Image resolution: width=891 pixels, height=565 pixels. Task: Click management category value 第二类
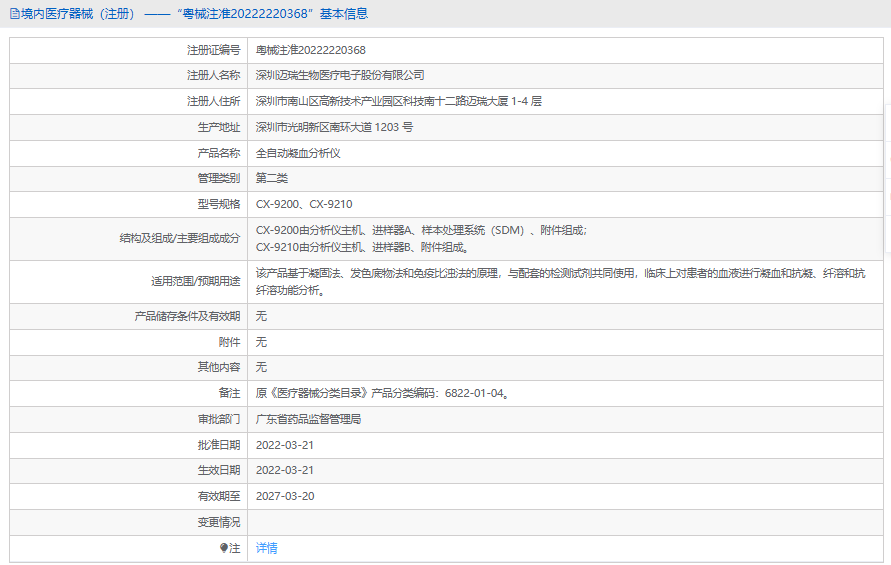(x=272, y=178)
